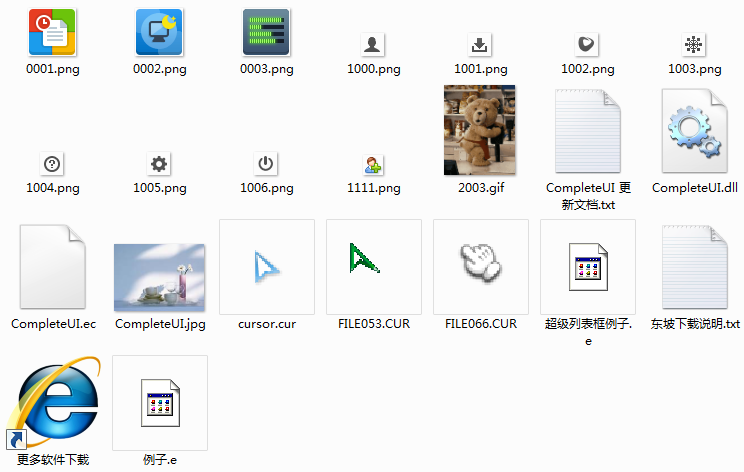The width and height of the screenshot is (744, 472).
Task: Select the 超级列表框例子.e file icon
Action: point(588,267)
